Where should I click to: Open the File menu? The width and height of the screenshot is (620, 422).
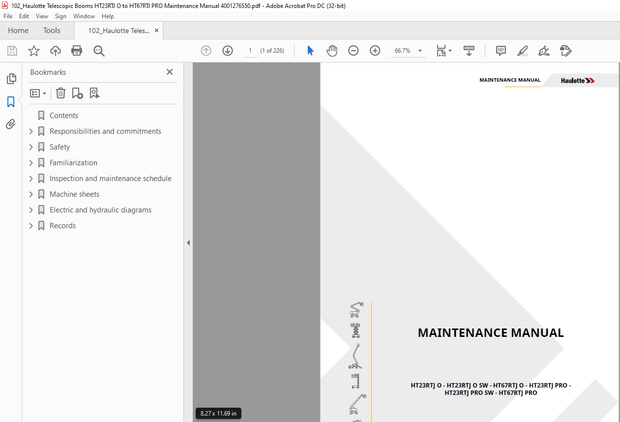(8, 16)
